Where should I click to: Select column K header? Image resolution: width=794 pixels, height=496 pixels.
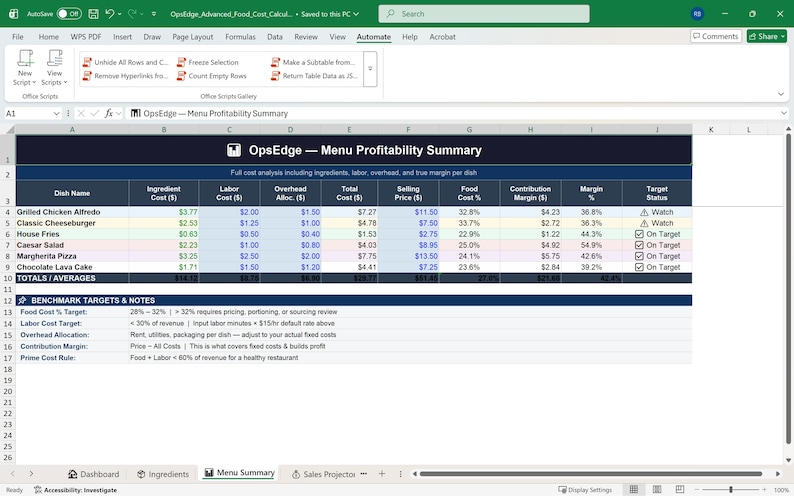(x=711, y=130)
